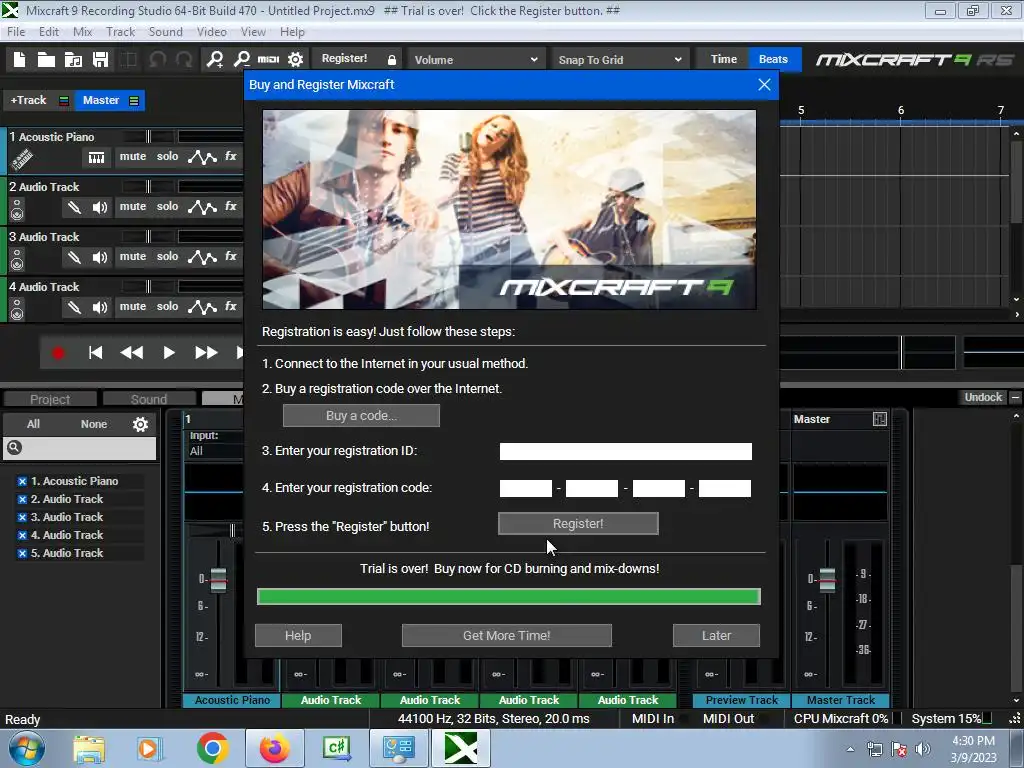
Task: Uncheck 5. Audio Track in track list
Action: (x=22, y=553)
